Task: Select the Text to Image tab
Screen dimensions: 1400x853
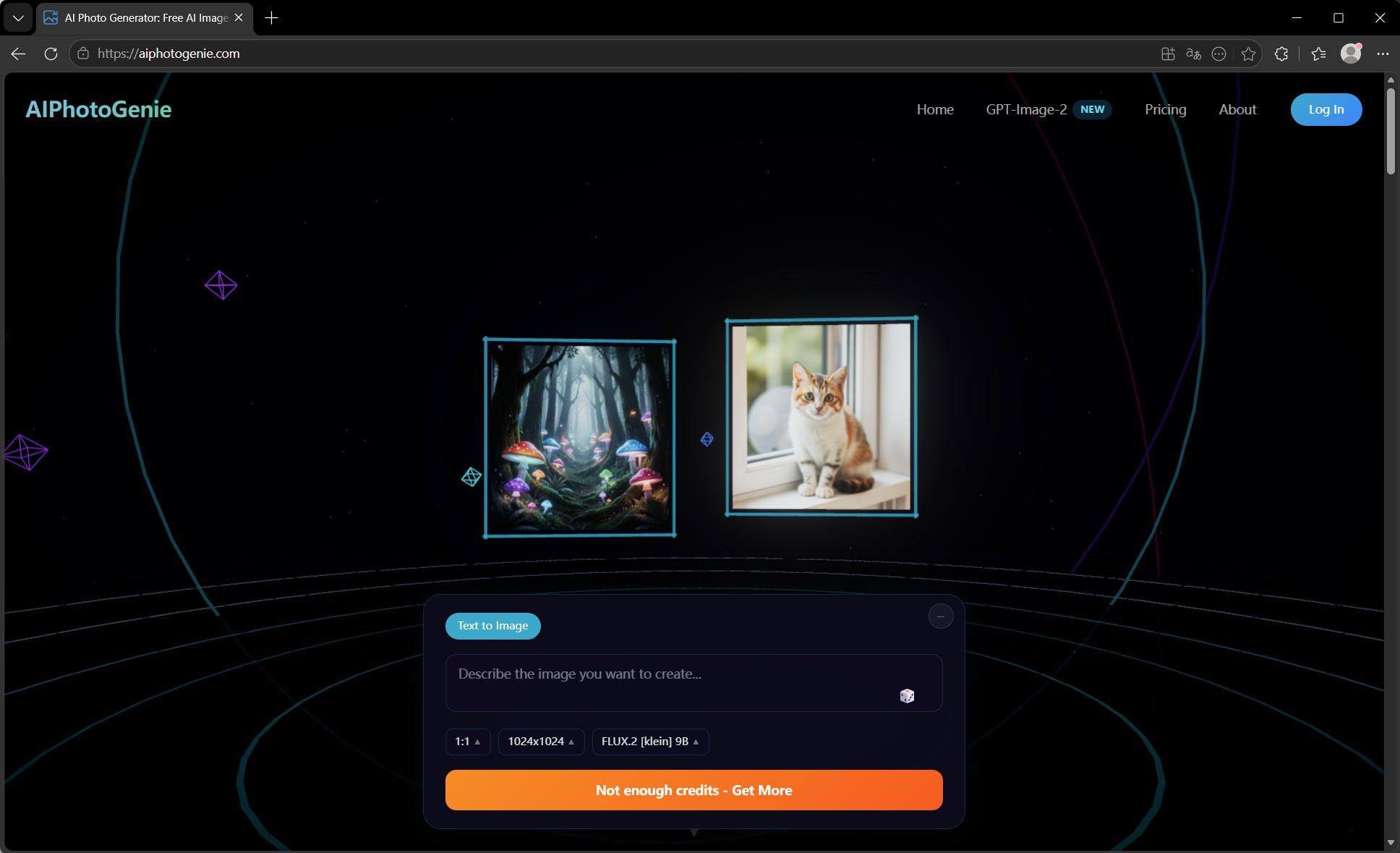Action: click(492, 626)
